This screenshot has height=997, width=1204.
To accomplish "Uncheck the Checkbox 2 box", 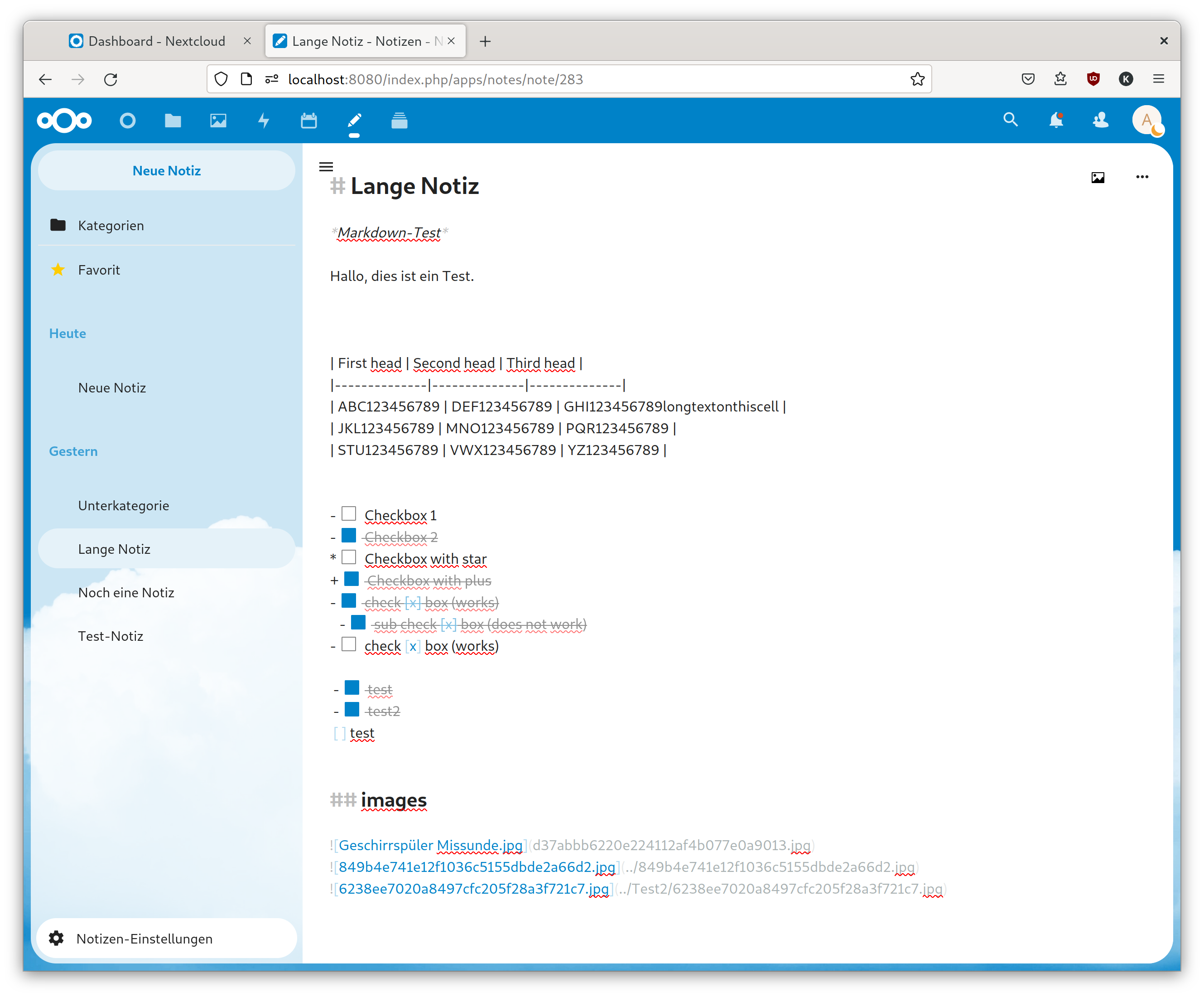I will coord(349,535).
